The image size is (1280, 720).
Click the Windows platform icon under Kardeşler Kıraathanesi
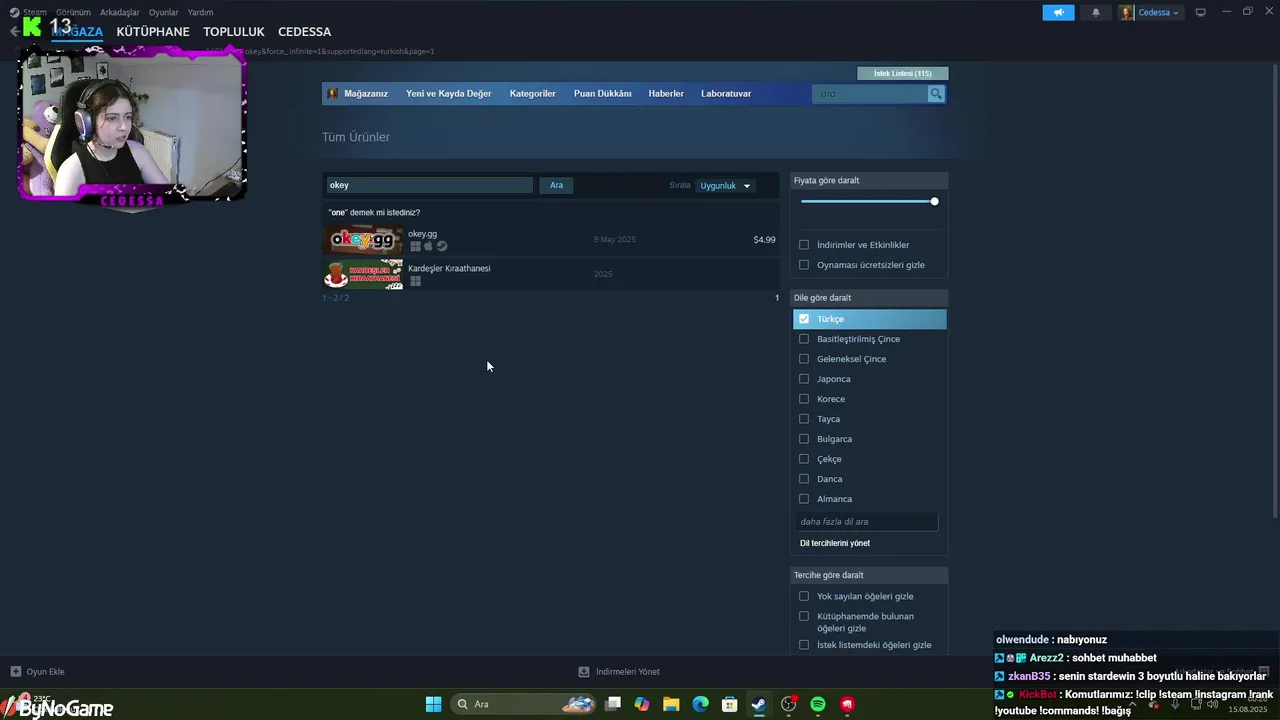(x=415, y=281)
